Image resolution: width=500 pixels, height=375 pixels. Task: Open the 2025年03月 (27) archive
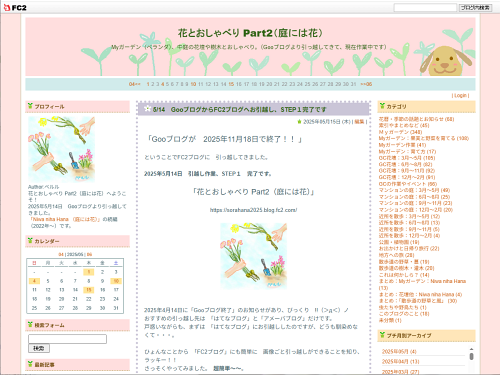(x=400, y=371)
